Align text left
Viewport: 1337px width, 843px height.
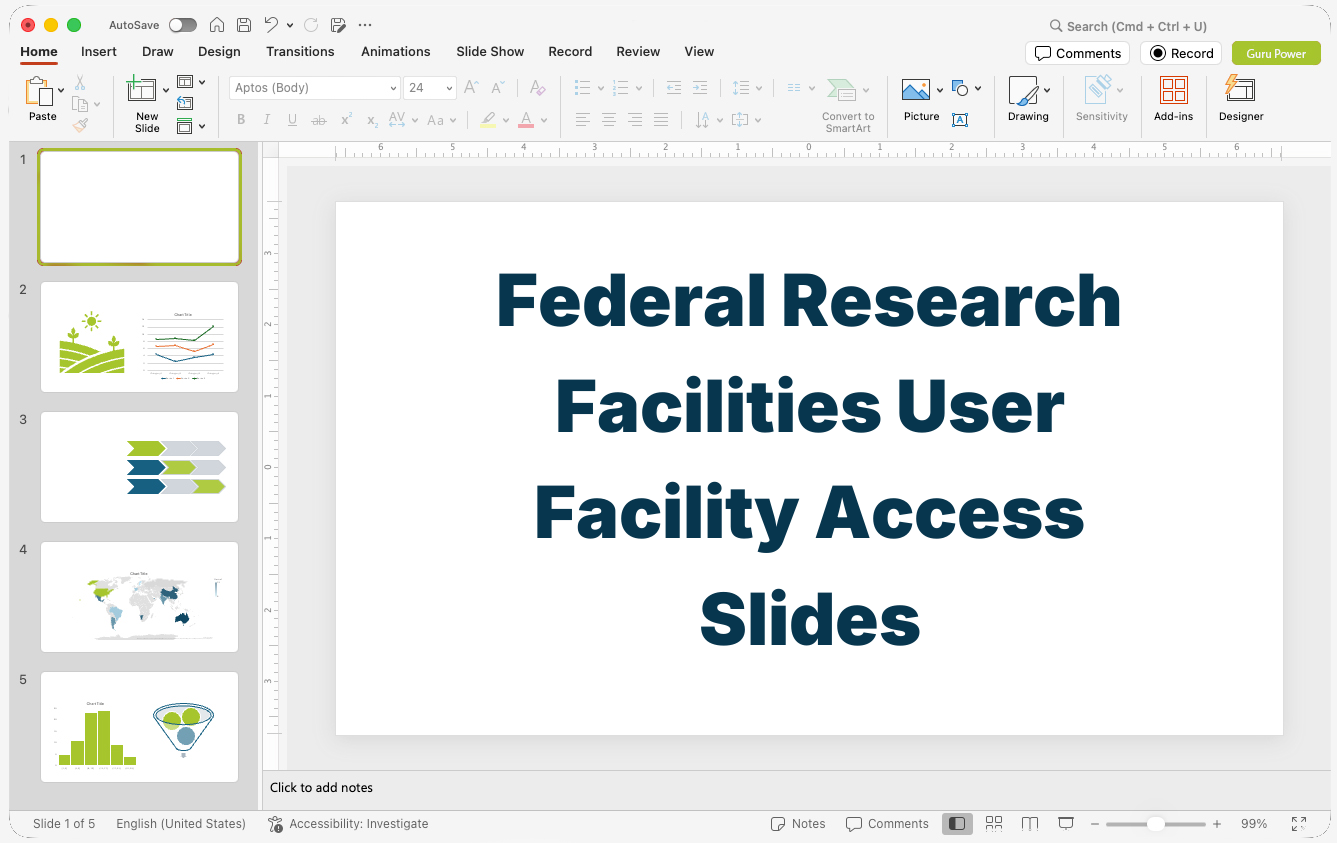click(582, 120)
